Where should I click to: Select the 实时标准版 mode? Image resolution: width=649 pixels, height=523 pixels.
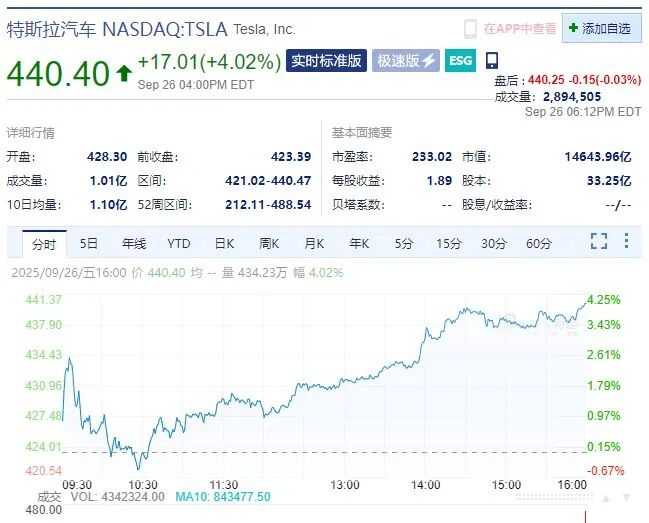327,61
